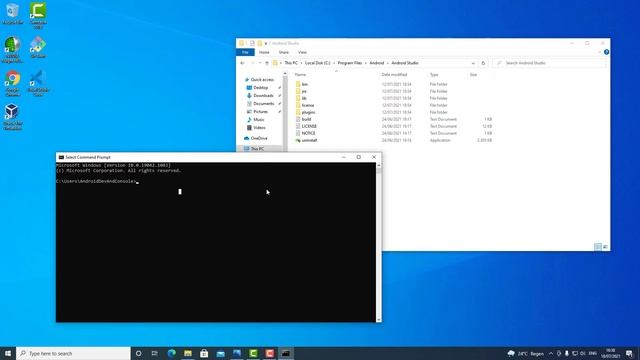Switch to Command Prompt via its taskbar icon
The width and height of the screenshot is (640, 360).
click(x=286, y=353)
